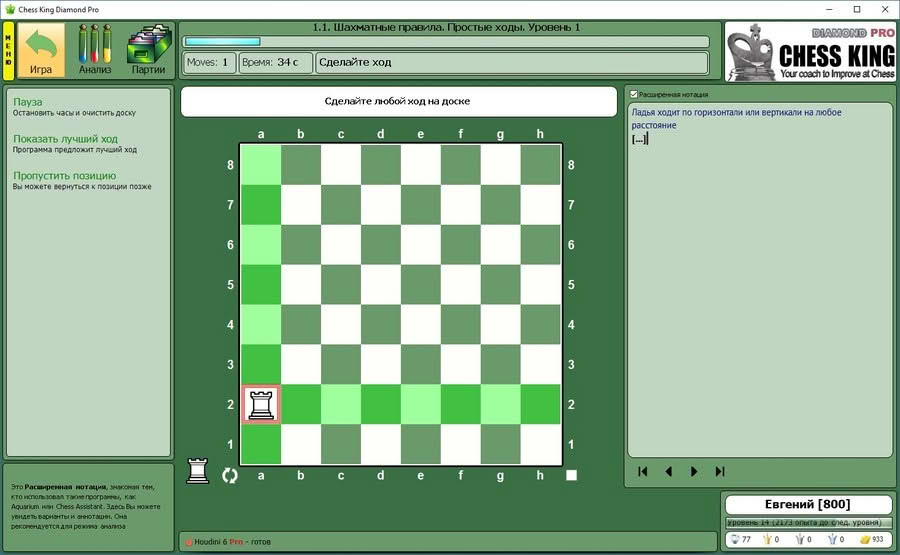Click Показать лучший ход link
Viewport: 900px width, 555px height.
65,139
